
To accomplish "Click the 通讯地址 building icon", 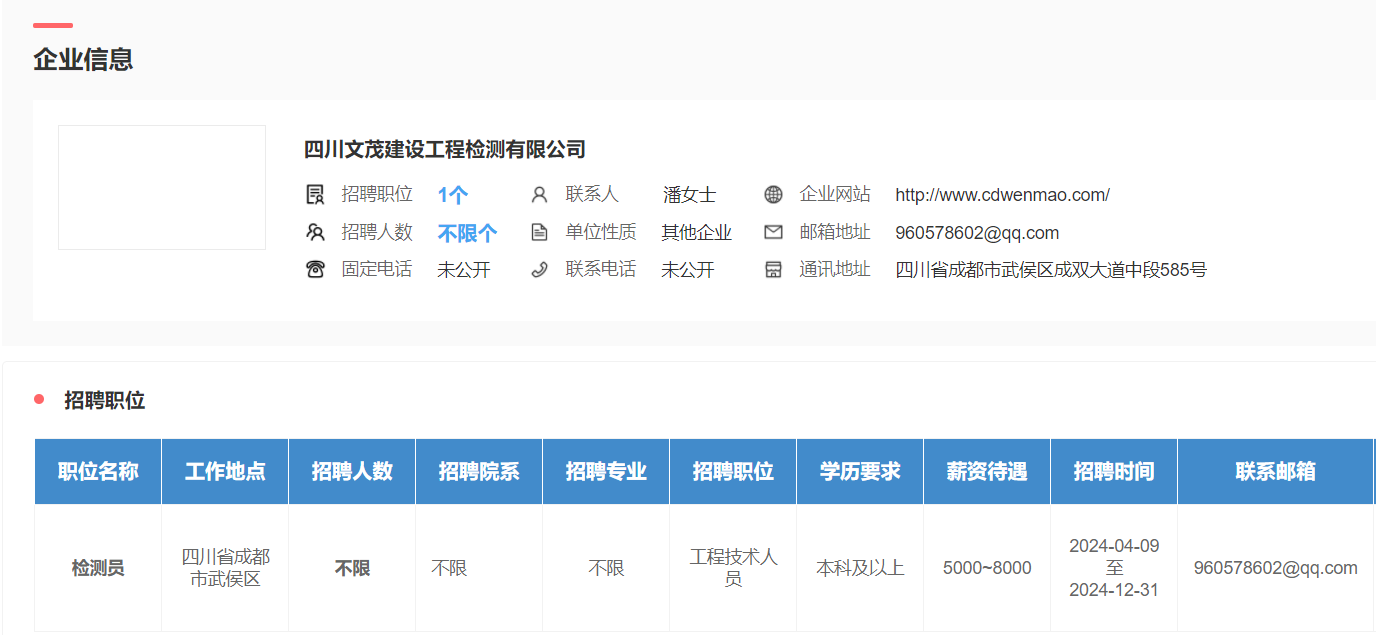I will 773,269.
